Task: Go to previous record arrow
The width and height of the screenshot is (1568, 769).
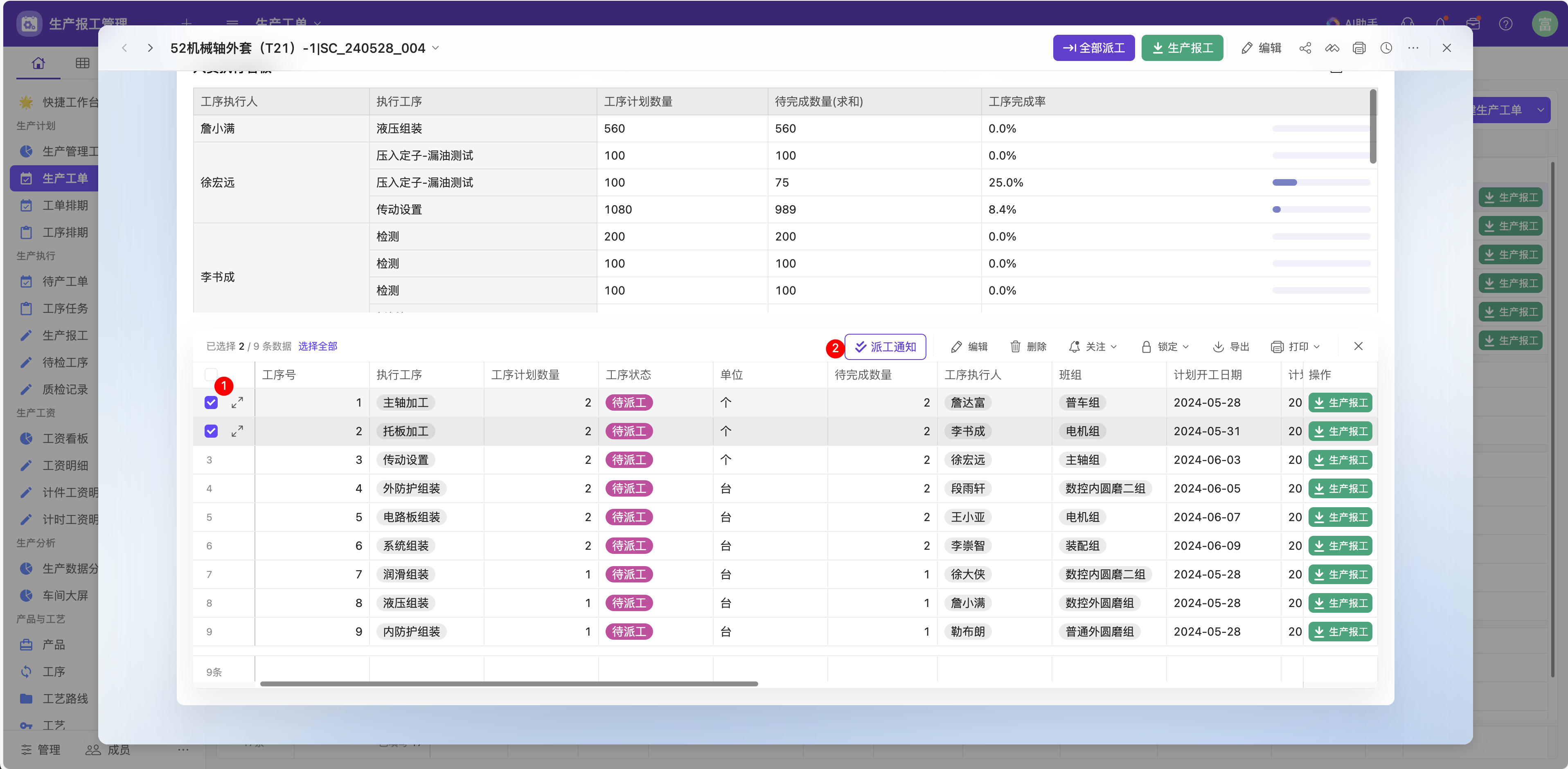Action: 124,48
